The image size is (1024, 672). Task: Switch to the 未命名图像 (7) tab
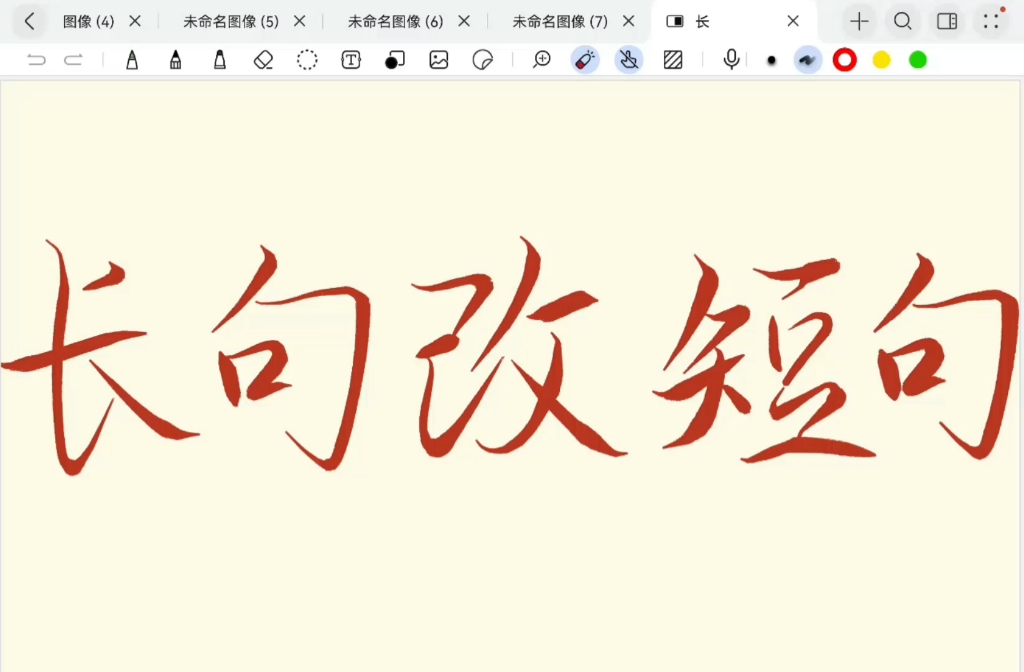click(560, 22)
